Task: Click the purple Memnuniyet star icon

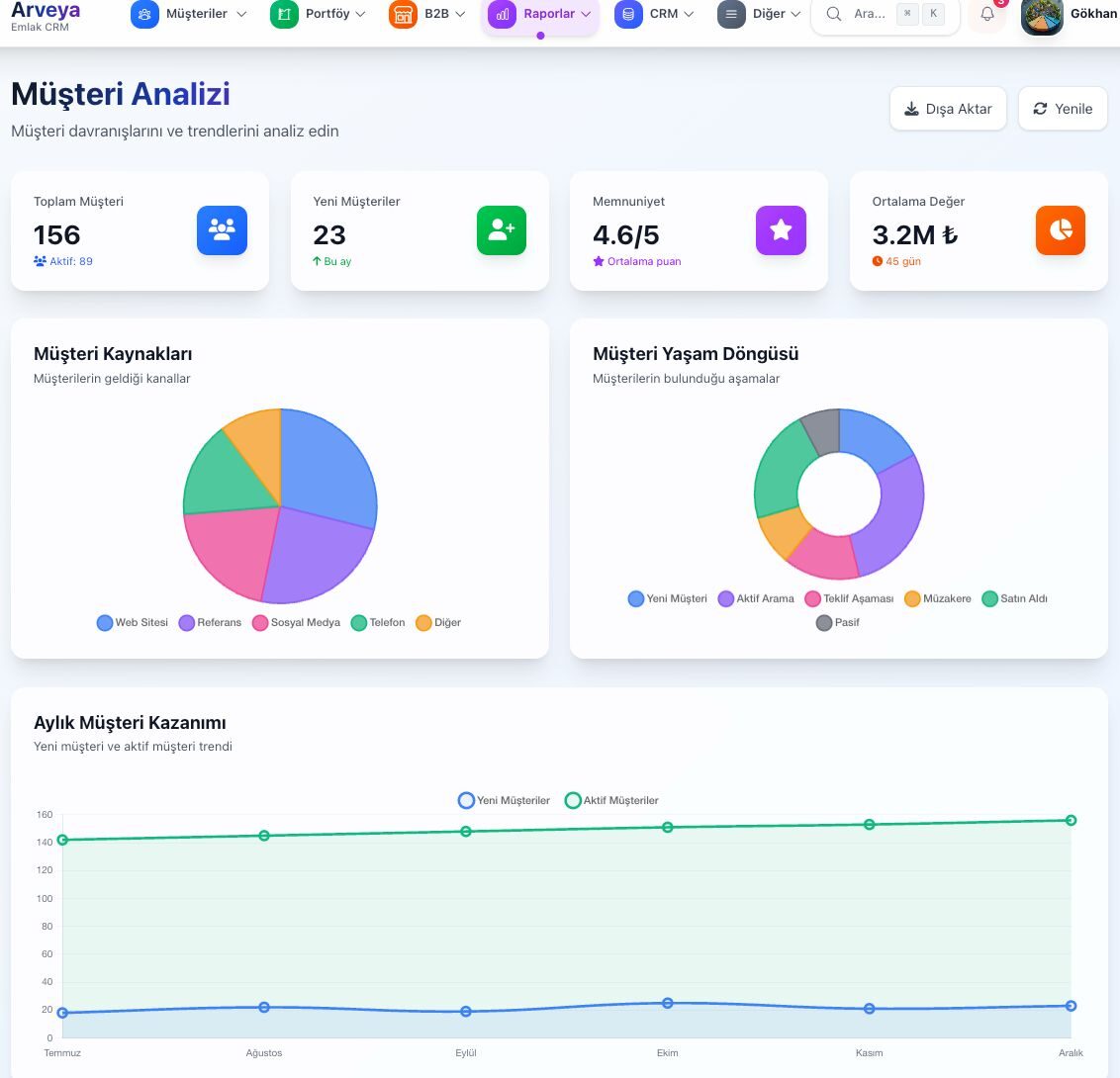Action: (x=781, y=230)
